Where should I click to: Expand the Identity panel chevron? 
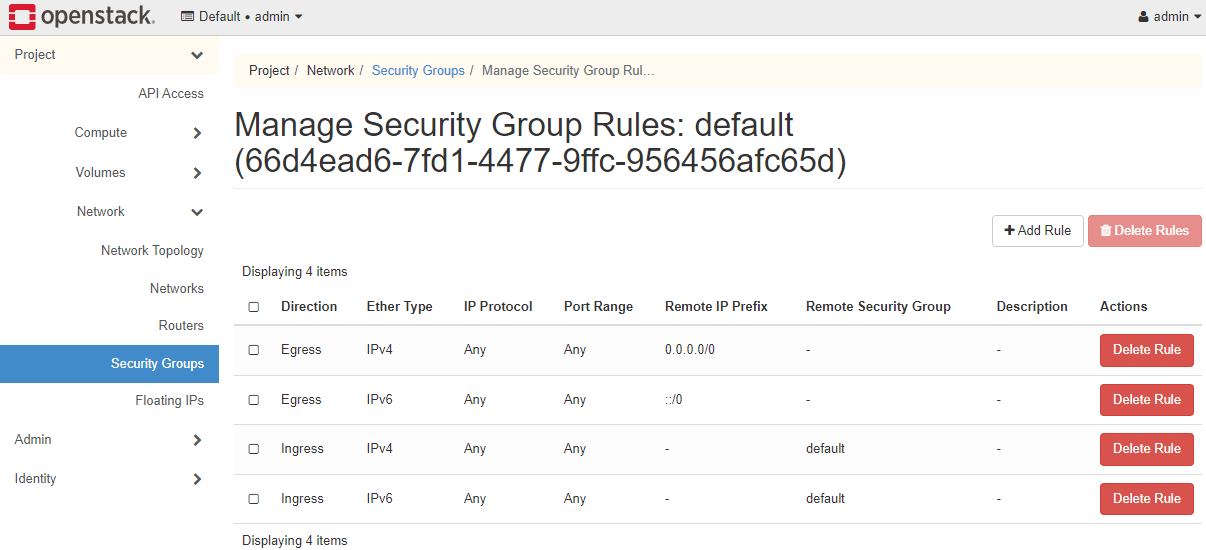(197, 479)
